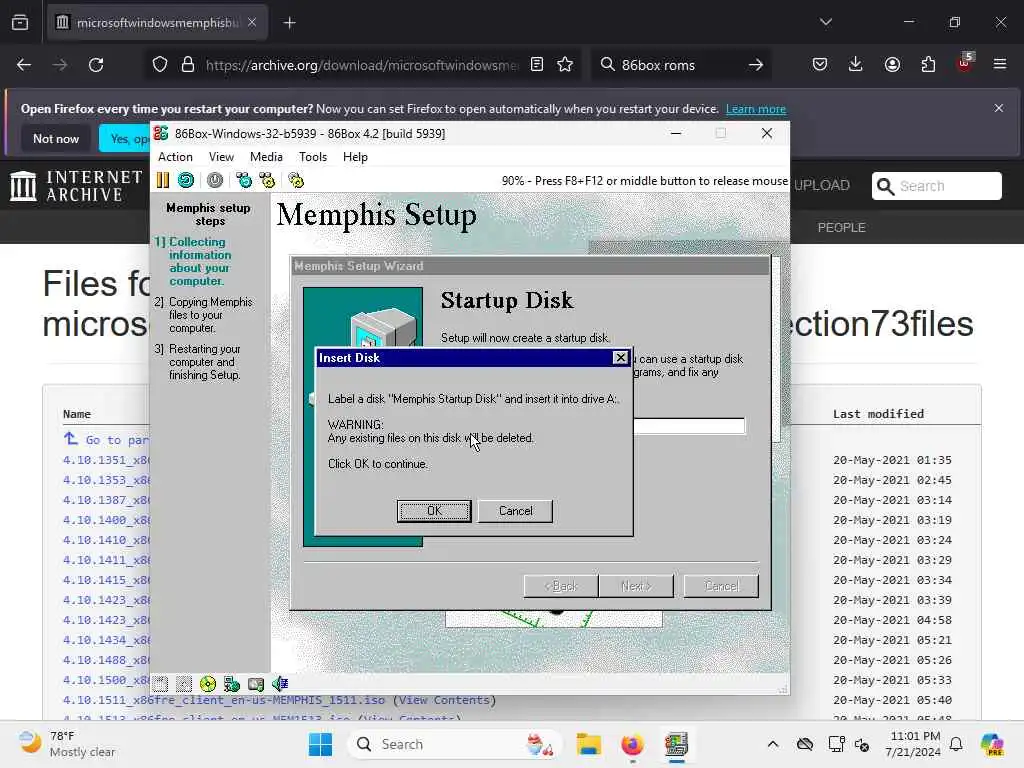Open Pocket save icon in Firefox
The width and height of the screenshot is (1024, 768).
(x=820, y=64)
